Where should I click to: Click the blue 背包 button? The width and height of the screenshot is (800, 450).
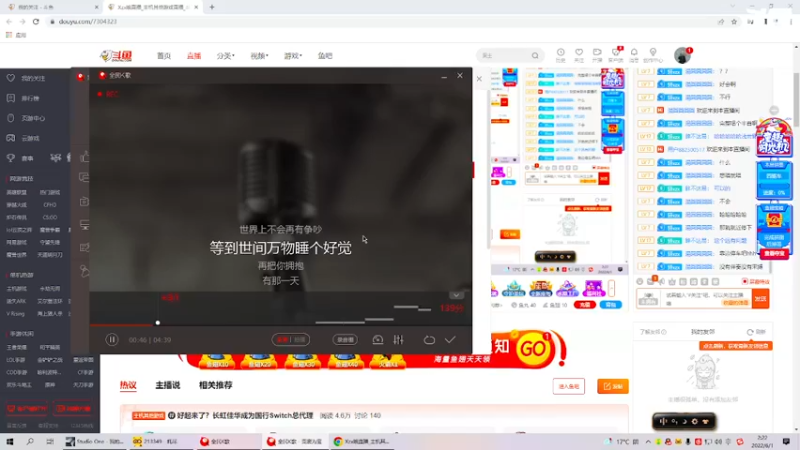(610, 305)
